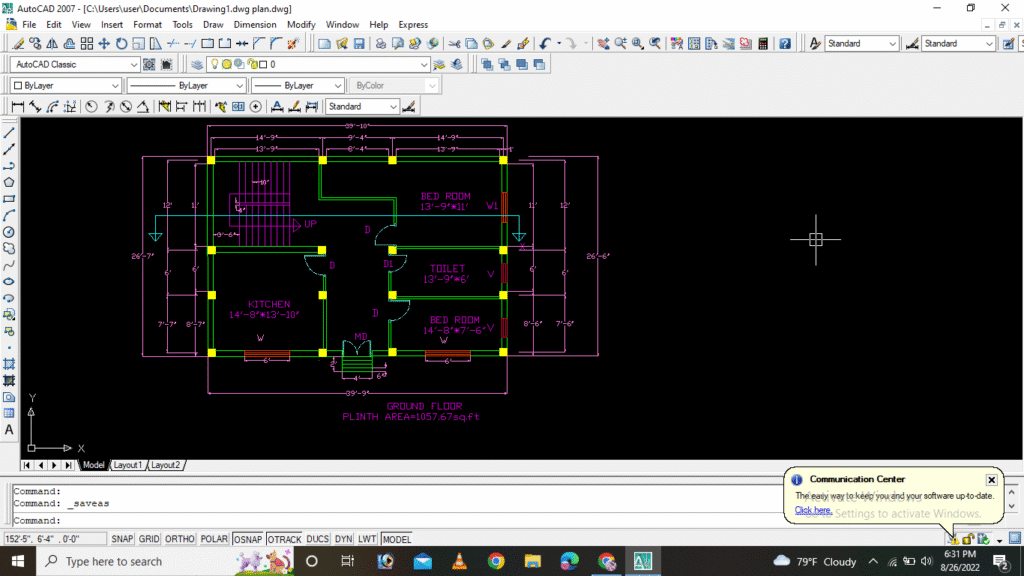Close the Communication Center balloon
The image size is (1024, 576).
[x=991, y=480]
